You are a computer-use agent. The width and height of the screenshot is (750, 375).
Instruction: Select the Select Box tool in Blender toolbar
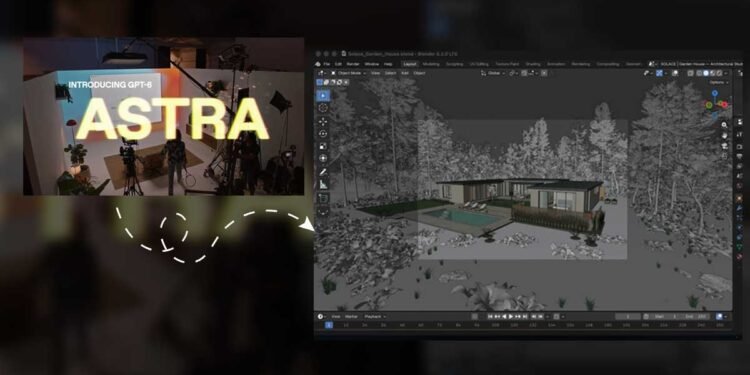point(323,96)
